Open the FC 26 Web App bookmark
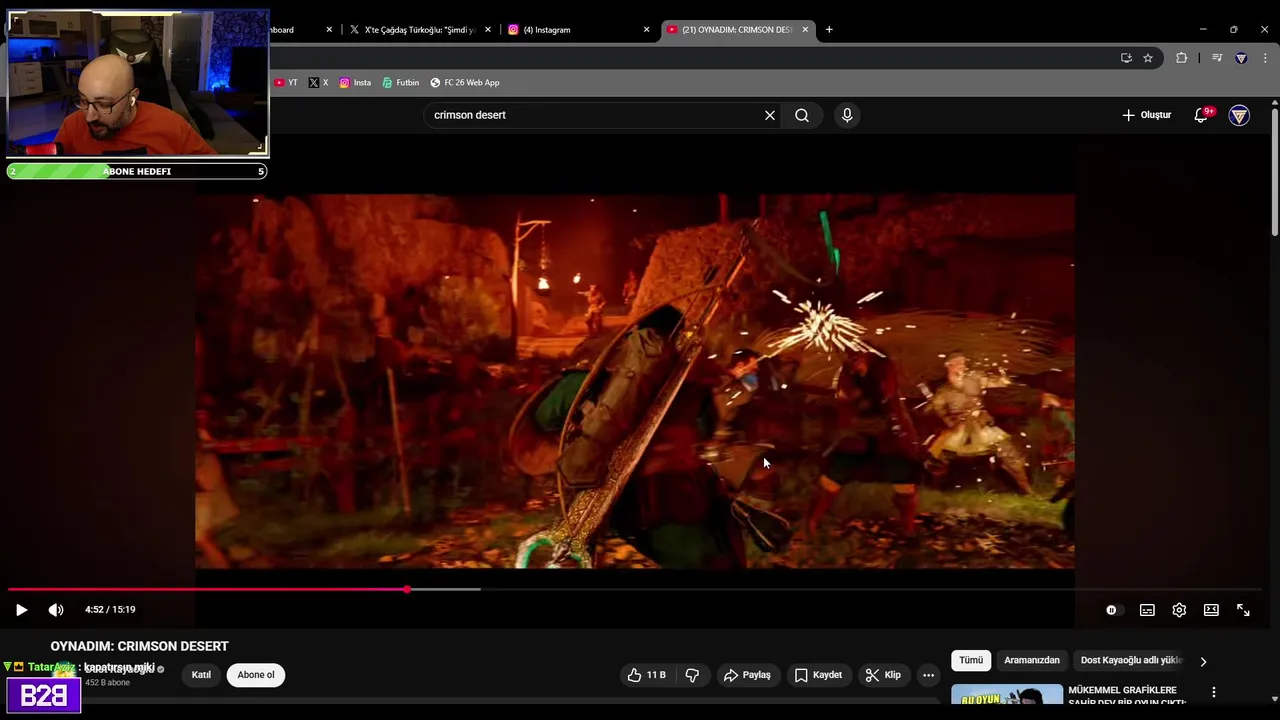Viewport: 1280px width, 720px height. coord(465,83)
